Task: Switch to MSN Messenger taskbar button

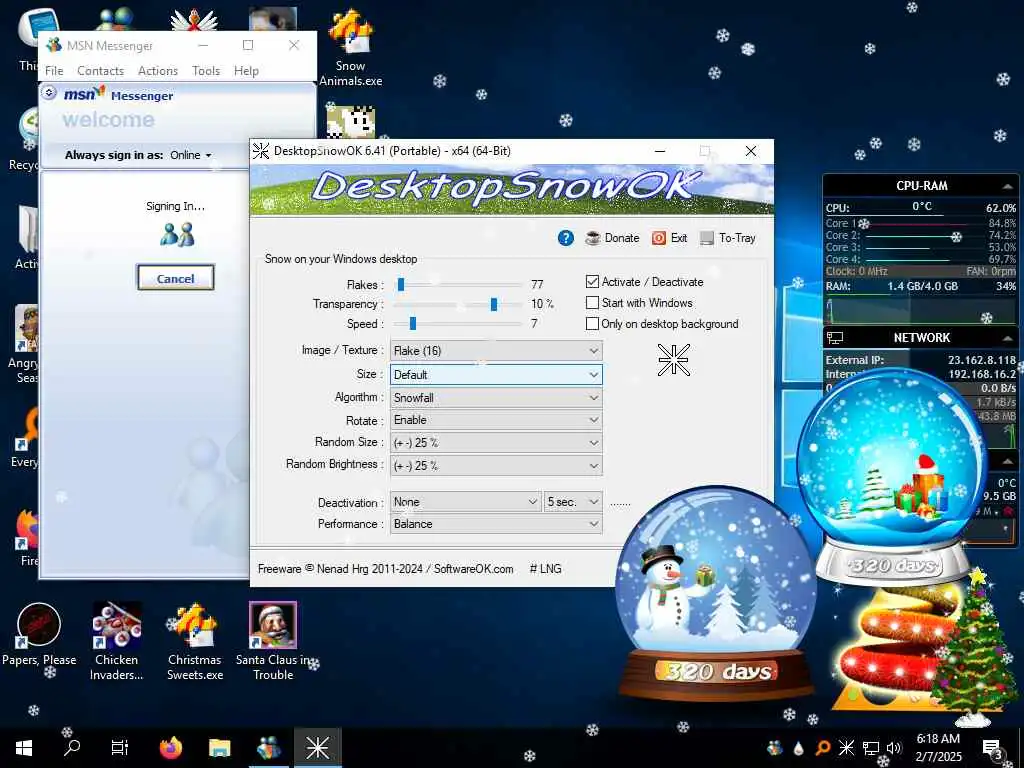Action: pyautogui.click(x=268, y=748)
